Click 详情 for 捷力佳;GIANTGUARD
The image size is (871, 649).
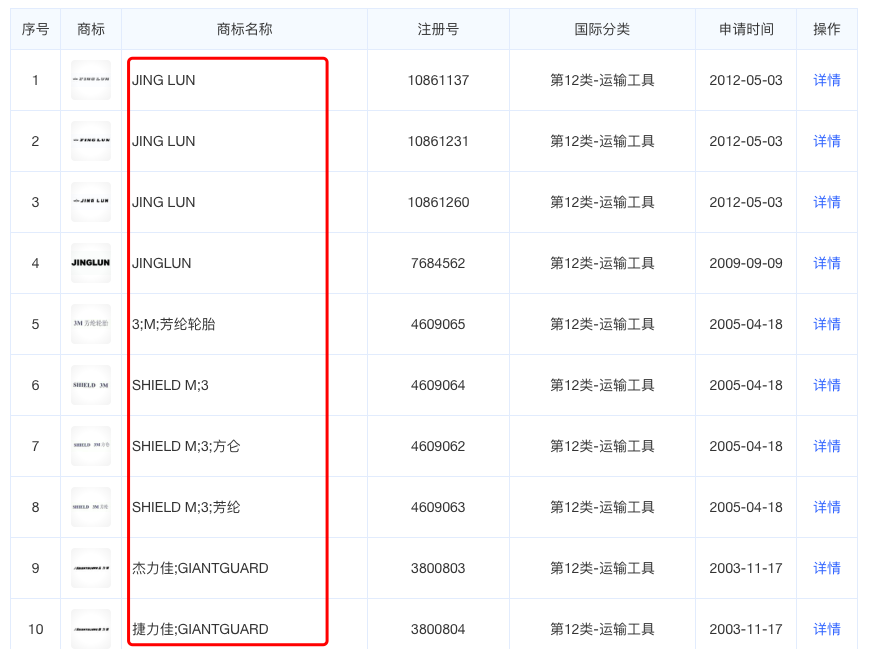pyautogui.click(x=827, y=630)
